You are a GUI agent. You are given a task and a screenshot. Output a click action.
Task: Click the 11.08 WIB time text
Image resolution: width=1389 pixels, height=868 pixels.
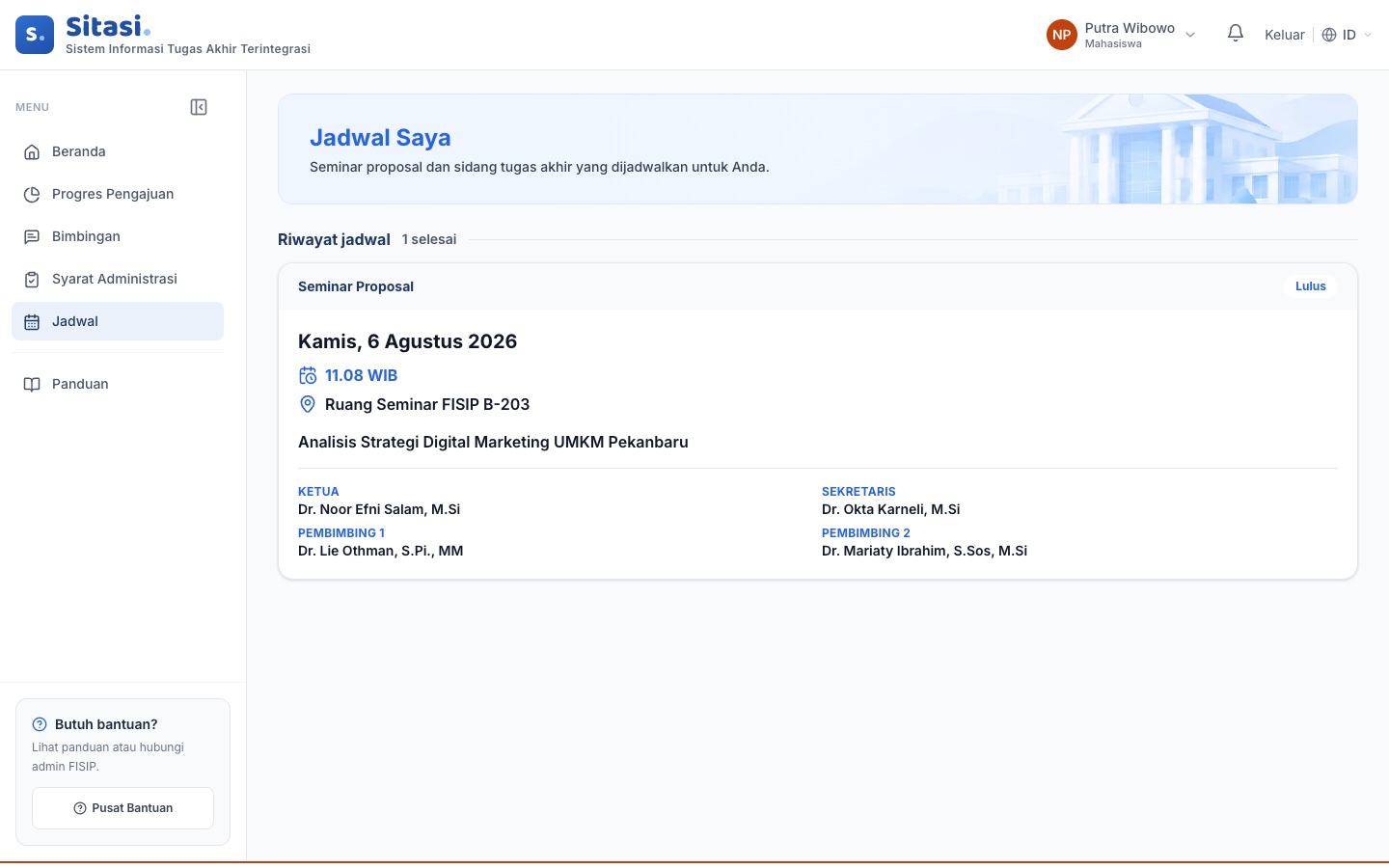coord(362,375)
